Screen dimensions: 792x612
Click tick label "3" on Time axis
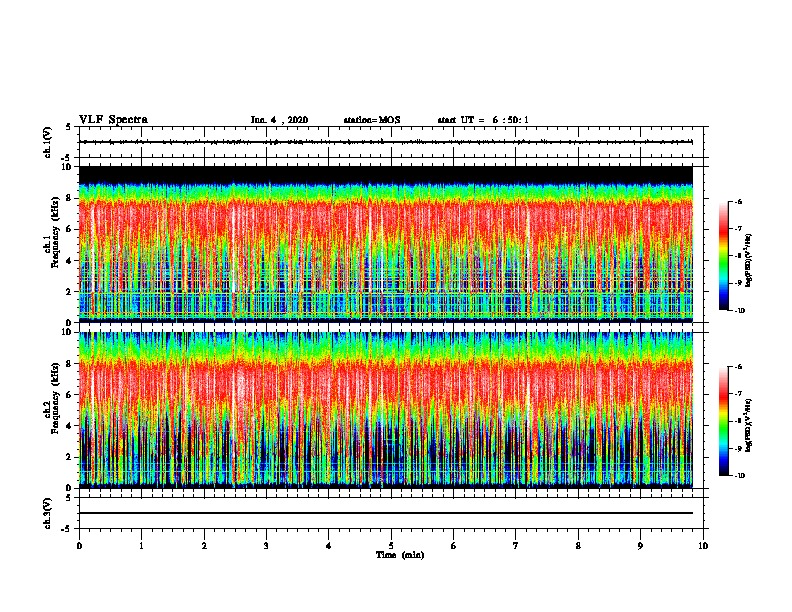point(266,546)
